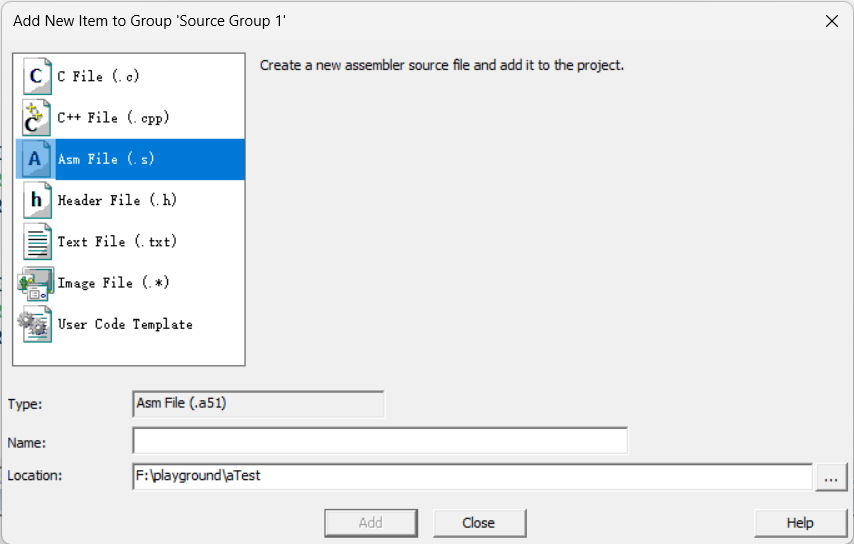The width and height of the screenshot is (854, 544).
Task: Click the Type field showing Asm File
Action: click(x=258, y=404)
